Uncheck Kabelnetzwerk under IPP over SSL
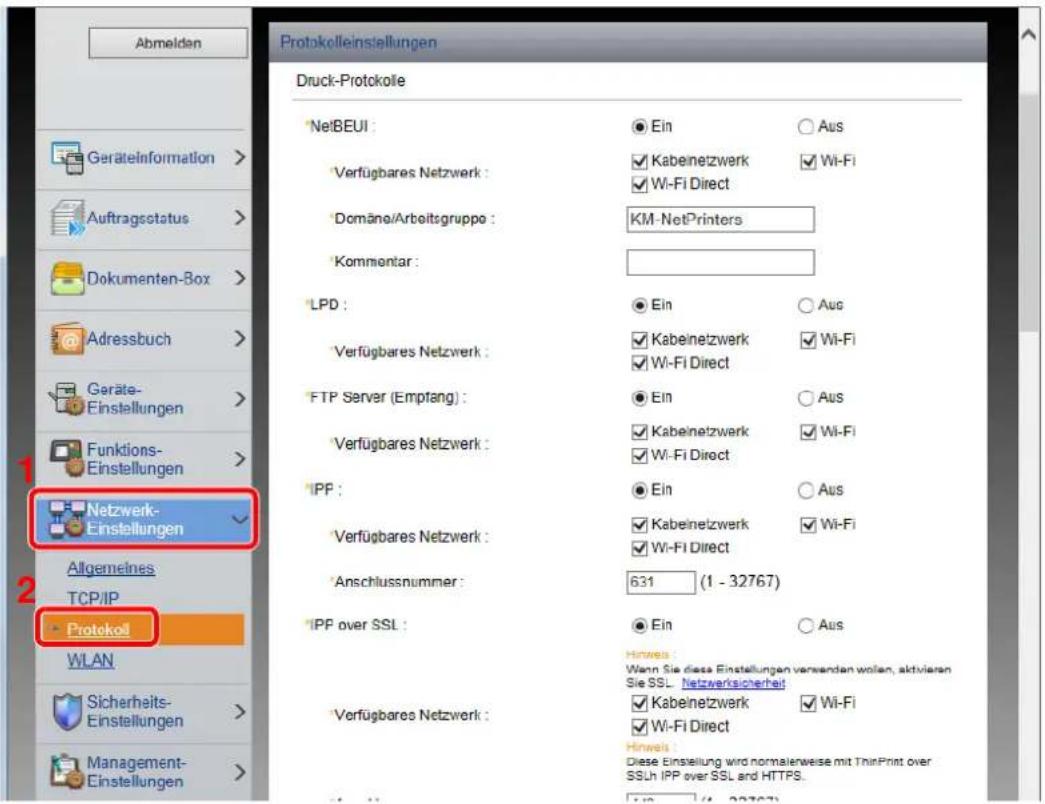Image resolution: width=1045 pixels, height=804 pixels. [x=639, y=703]
